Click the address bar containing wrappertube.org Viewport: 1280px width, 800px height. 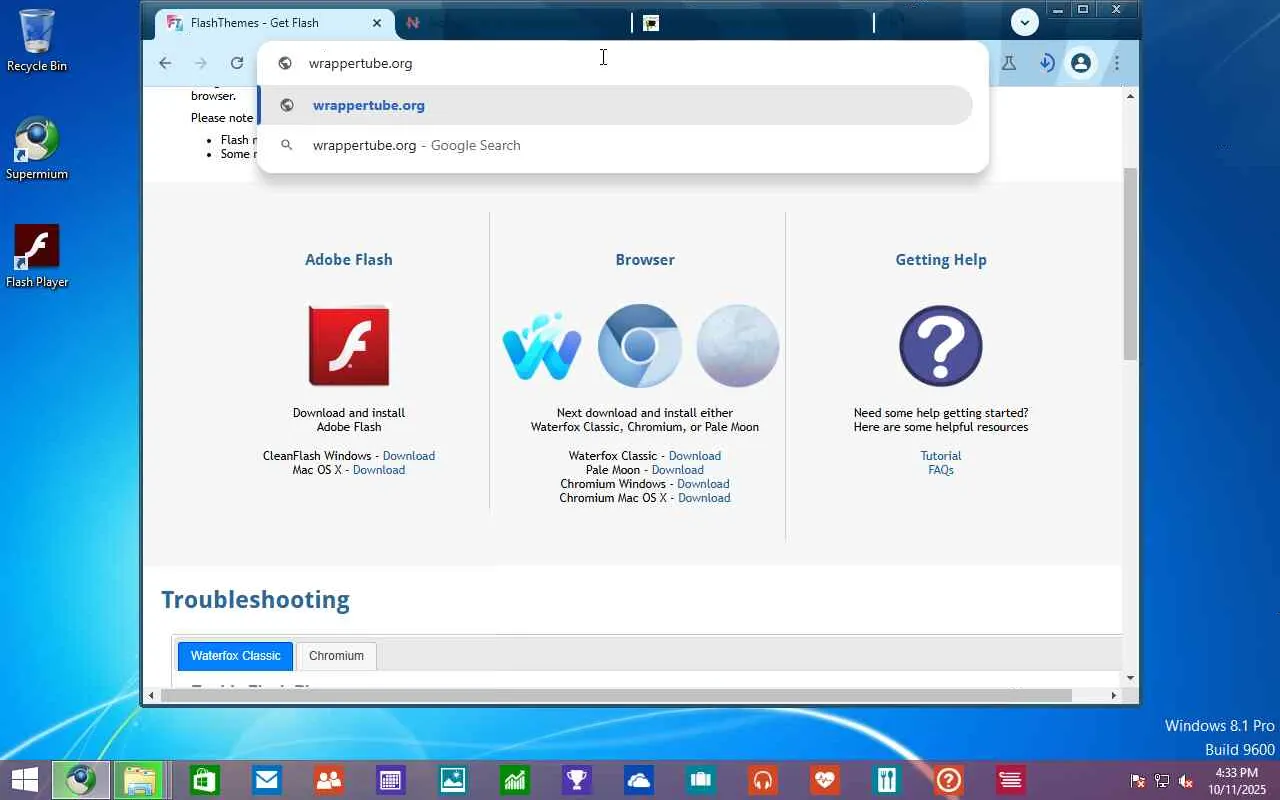click(x=622, y=63)
